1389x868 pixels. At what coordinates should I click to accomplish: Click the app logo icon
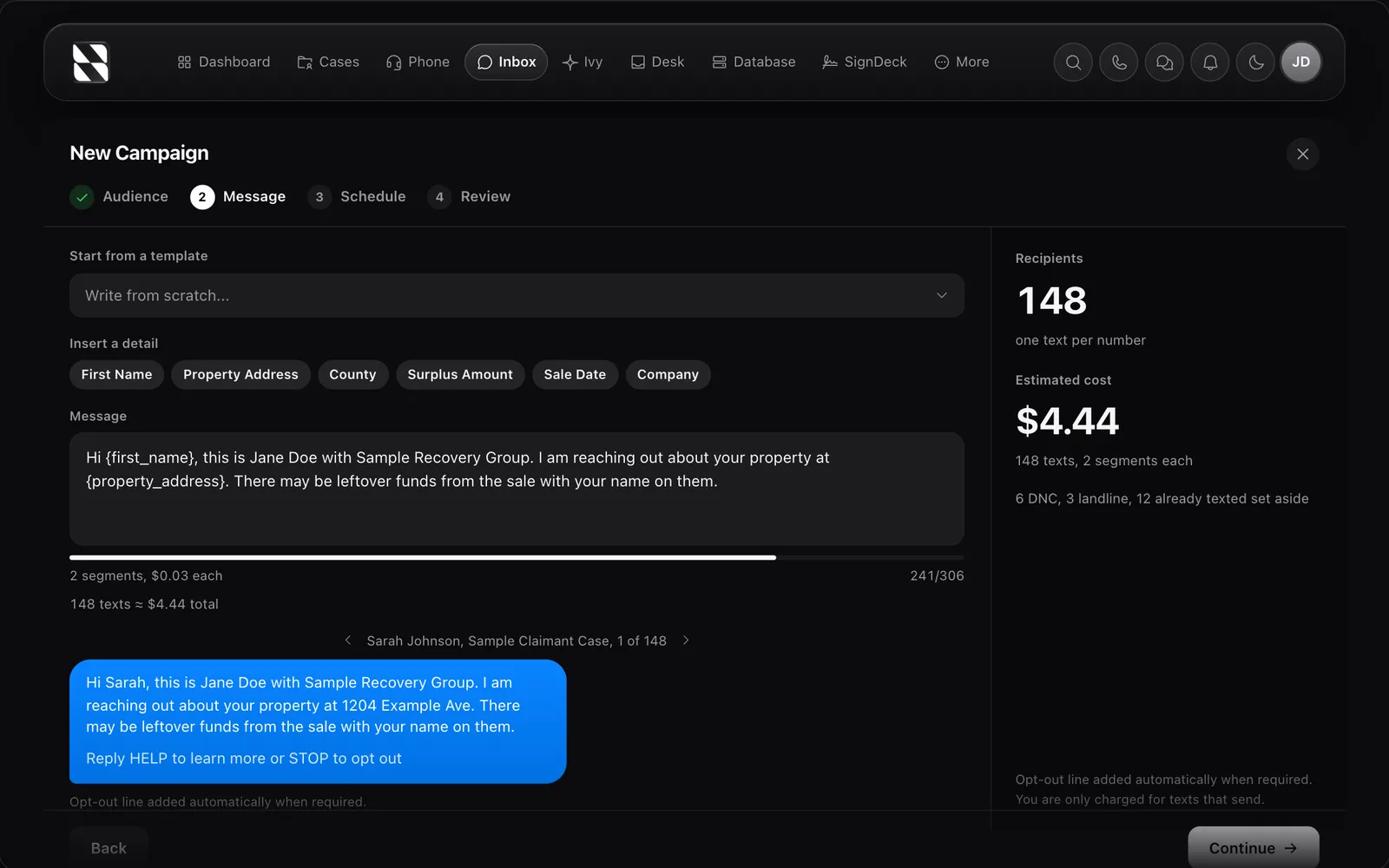(x=90, y=62)
